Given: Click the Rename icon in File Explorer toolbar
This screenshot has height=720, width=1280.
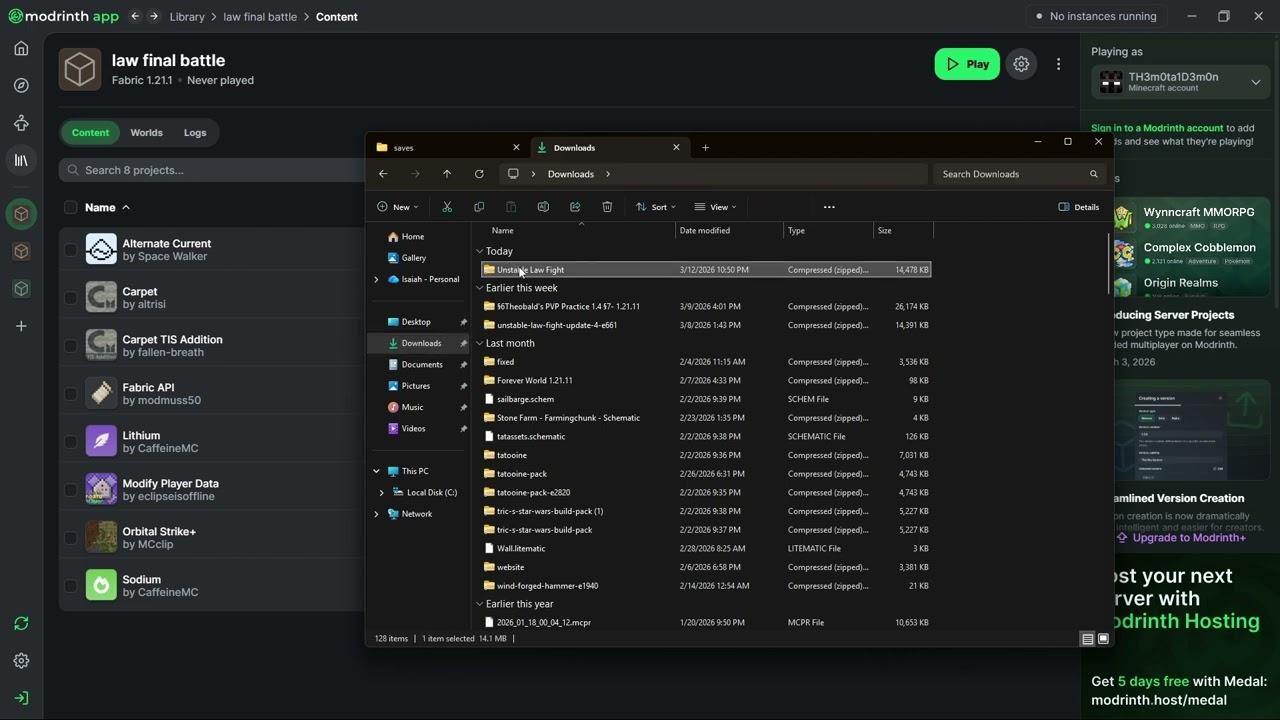Looking at the screenshot, I should [x=543, y=207].
